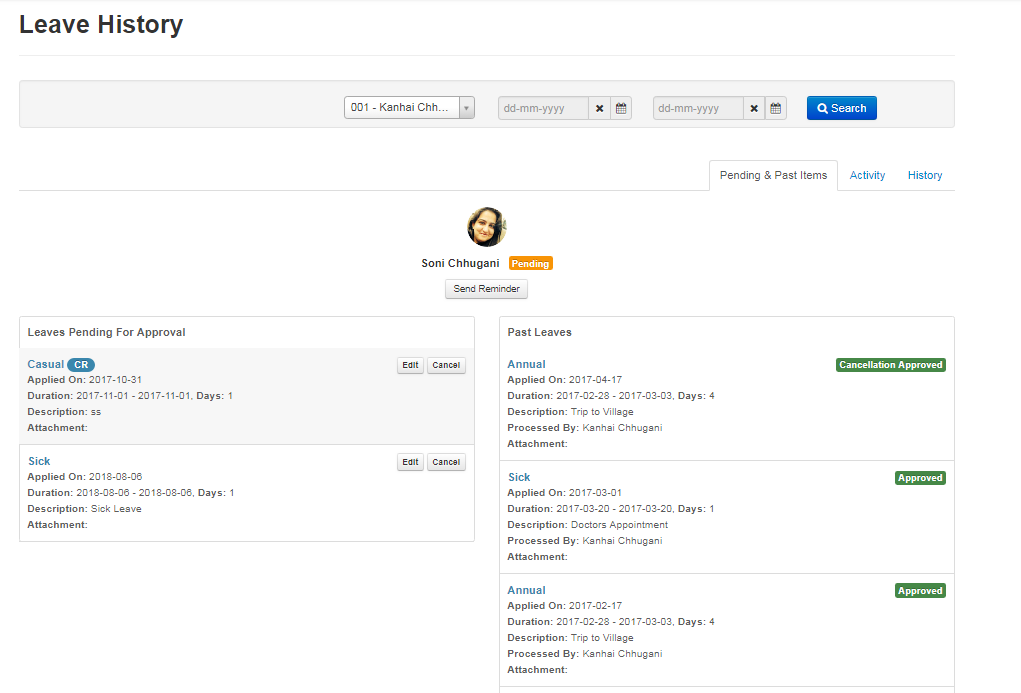Image resolution: width=1021 pixels, height=693 pixels.
Task: Switch to the Activity tab
Action: 867,175
